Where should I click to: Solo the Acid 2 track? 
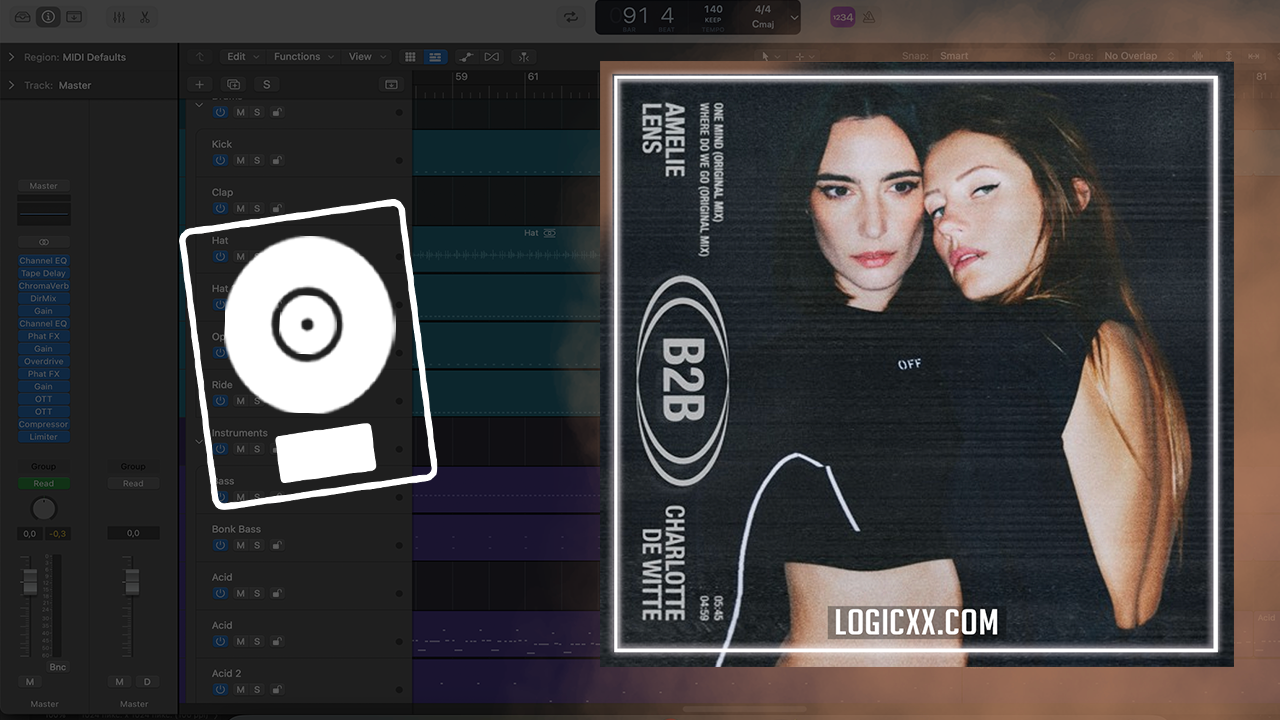(x=257, y=690)
